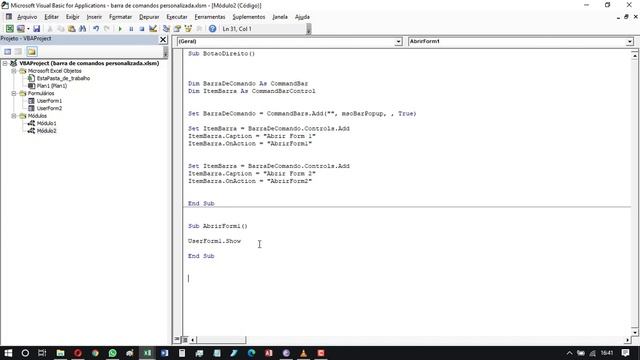The image size is (640, 360).
Task: Open File Explorer from taskbar
Action: point(60,353)
